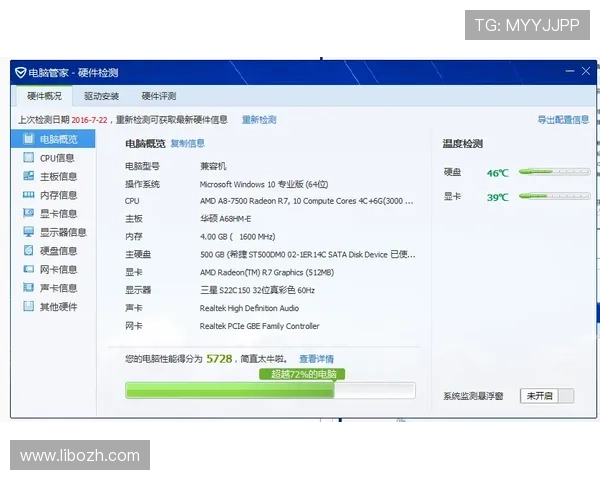
Task: Select the 其他硬件 sidebar label
Action: pos(59,307)
